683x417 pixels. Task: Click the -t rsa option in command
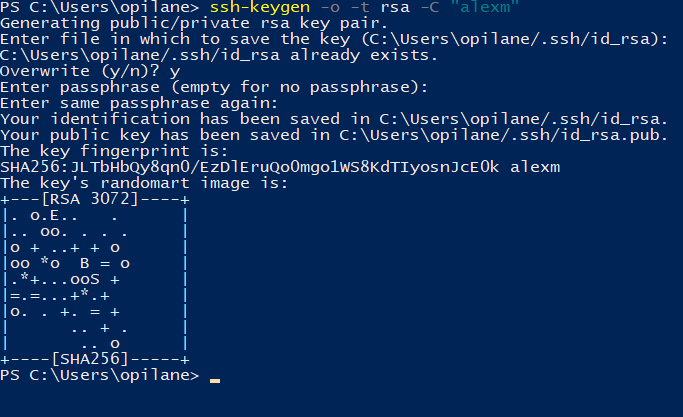coord(381,7)
